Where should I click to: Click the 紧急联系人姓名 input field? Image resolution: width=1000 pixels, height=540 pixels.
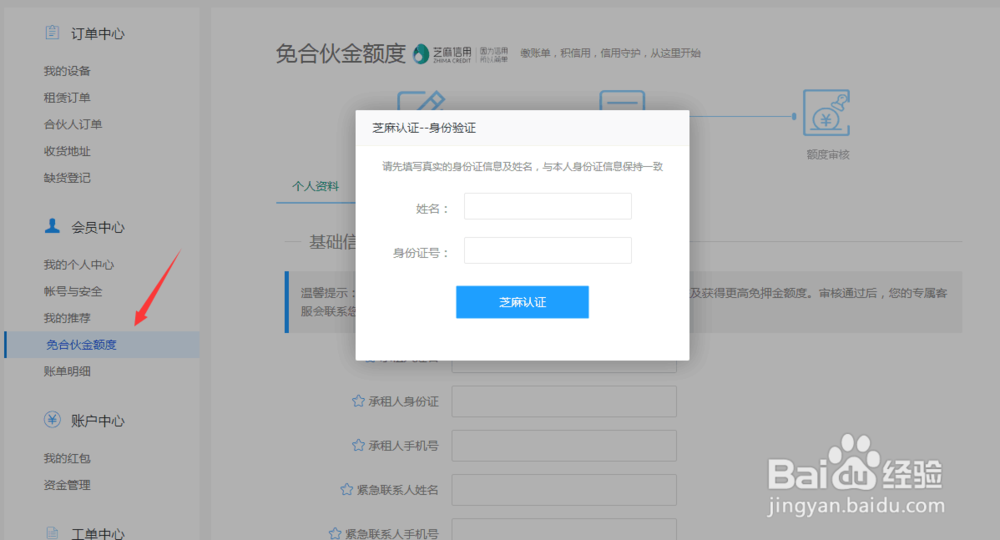tap(564, 490)
